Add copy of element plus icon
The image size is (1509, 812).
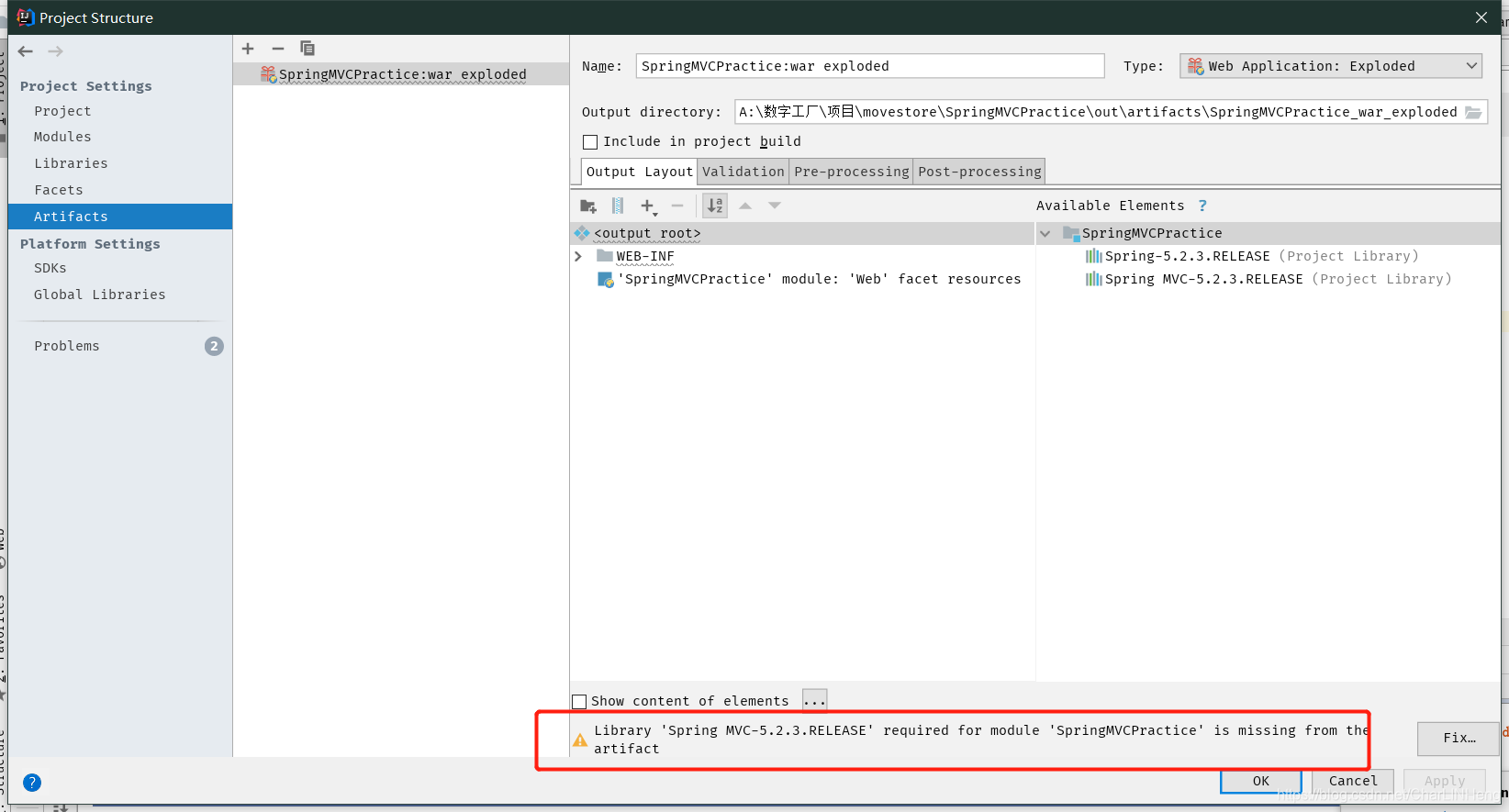coord(648,206)
